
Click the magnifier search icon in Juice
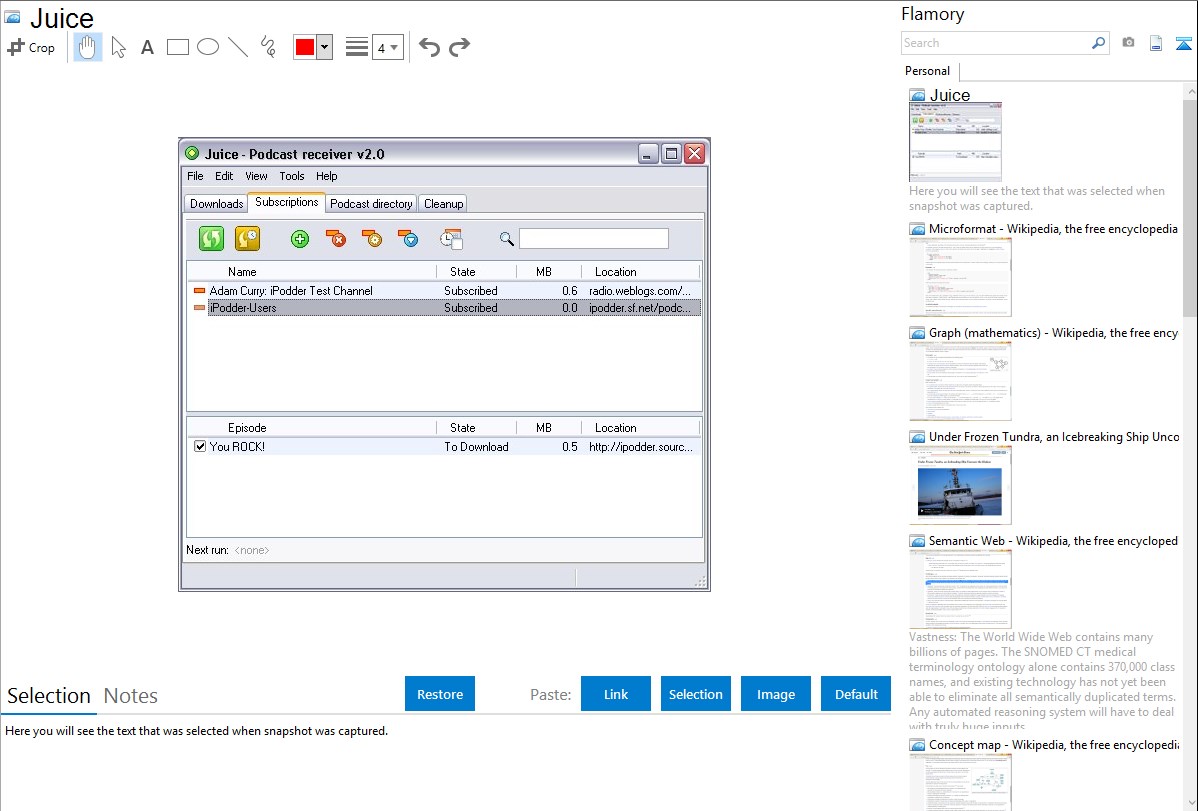pyautogui.click(x=507, y=239)
